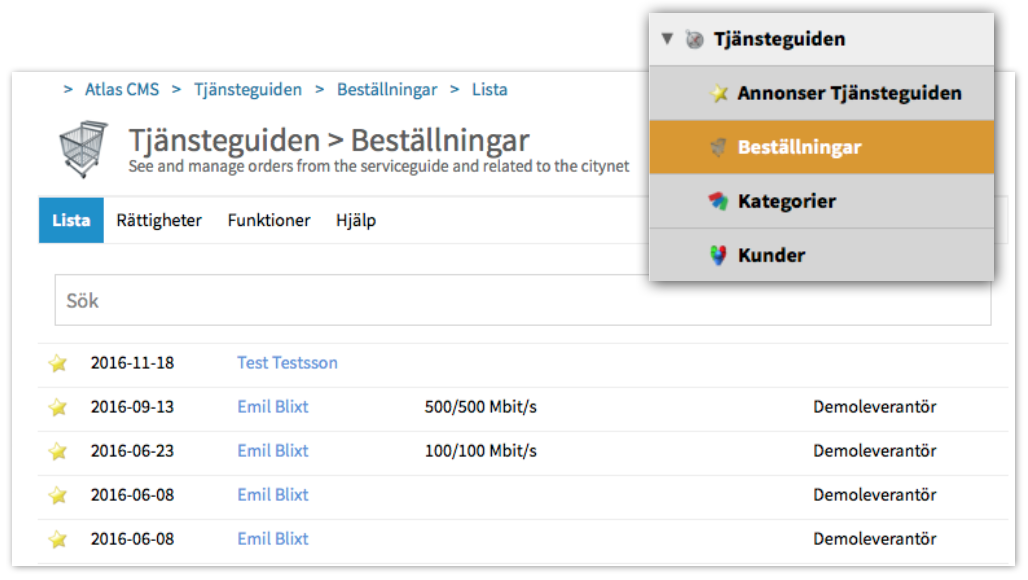Screen dimensions: 1028x580
Task: Switch to the Rättigheter tab
Action: tap(159, 220)
